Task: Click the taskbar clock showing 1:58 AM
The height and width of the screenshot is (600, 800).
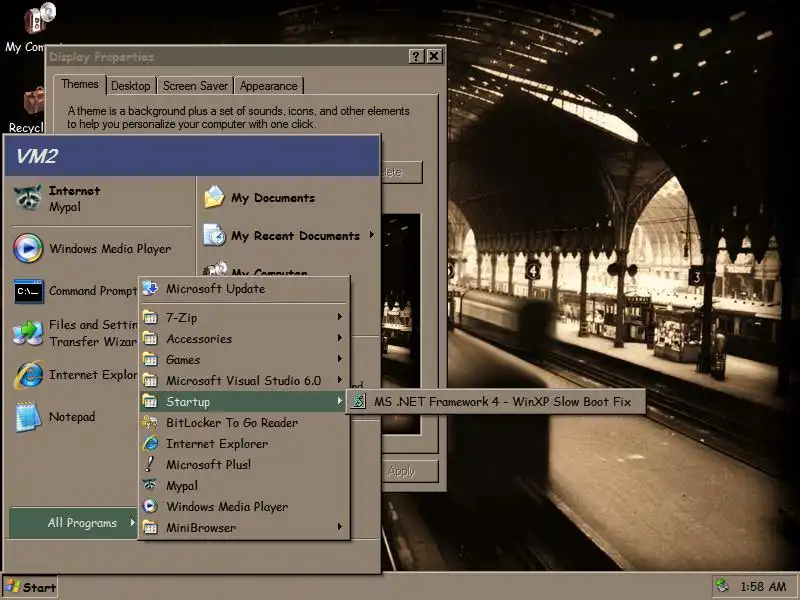Action: (763, 587)
